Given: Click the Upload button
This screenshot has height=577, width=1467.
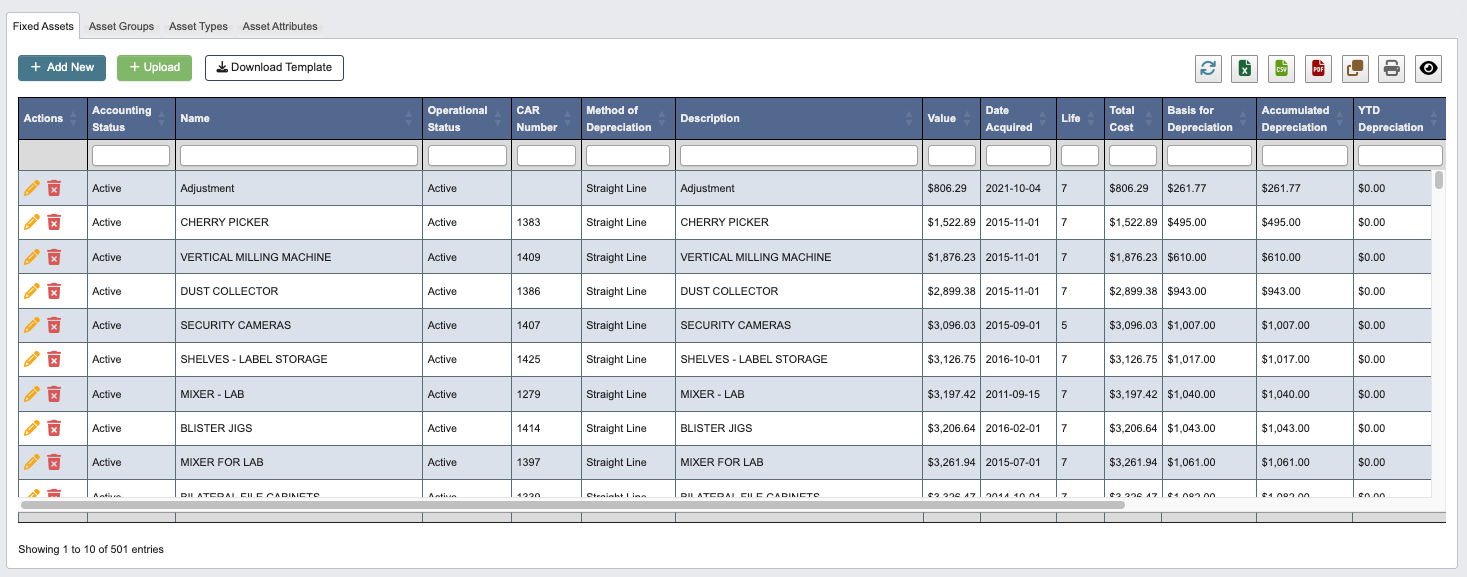Looking at the screenshot, I should pyautogui.click(x=154, y=68).
